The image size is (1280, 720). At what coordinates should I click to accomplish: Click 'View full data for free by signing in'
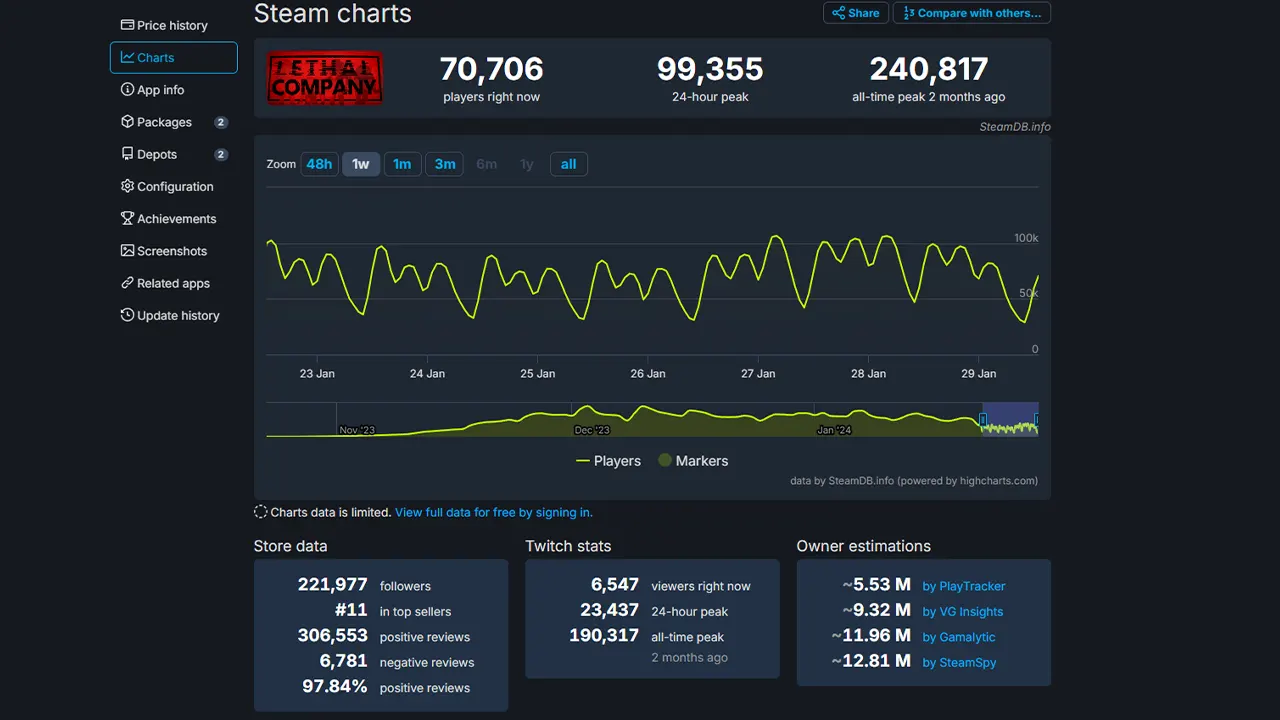pyautogui.click(x=494, y=512)
